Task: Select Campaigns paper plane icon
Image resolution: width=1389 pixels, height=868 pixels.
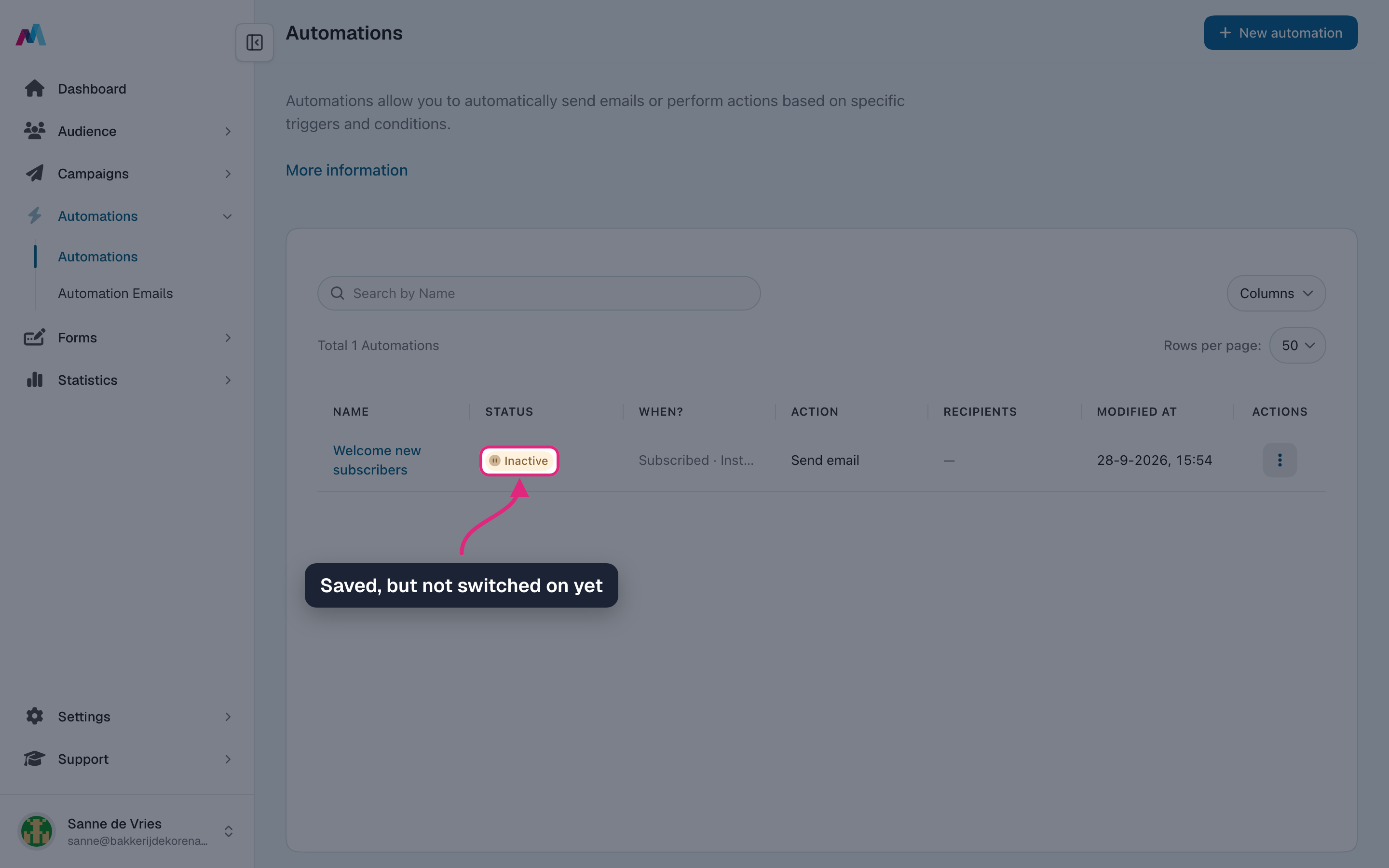Action: 34,174
